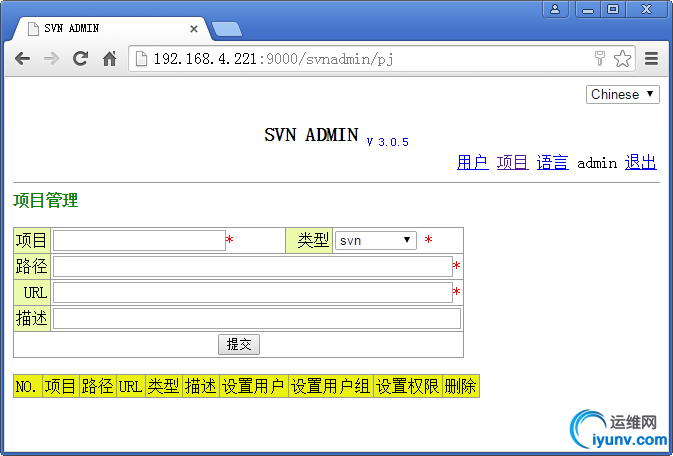
Task: Click the SVN ADMIN page title
Action: click(311, 135)
